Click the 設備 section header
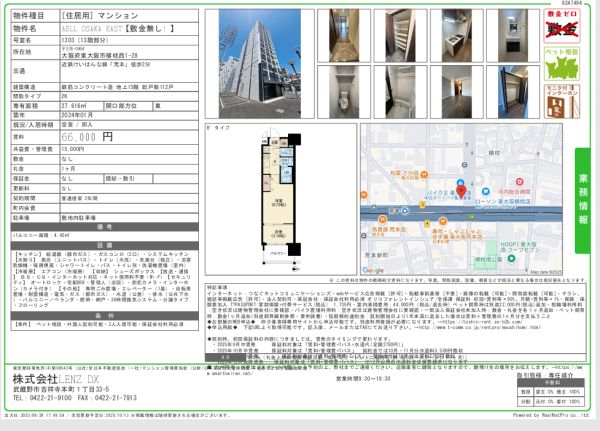Screen dimensions: 600x431 [104, 245]
